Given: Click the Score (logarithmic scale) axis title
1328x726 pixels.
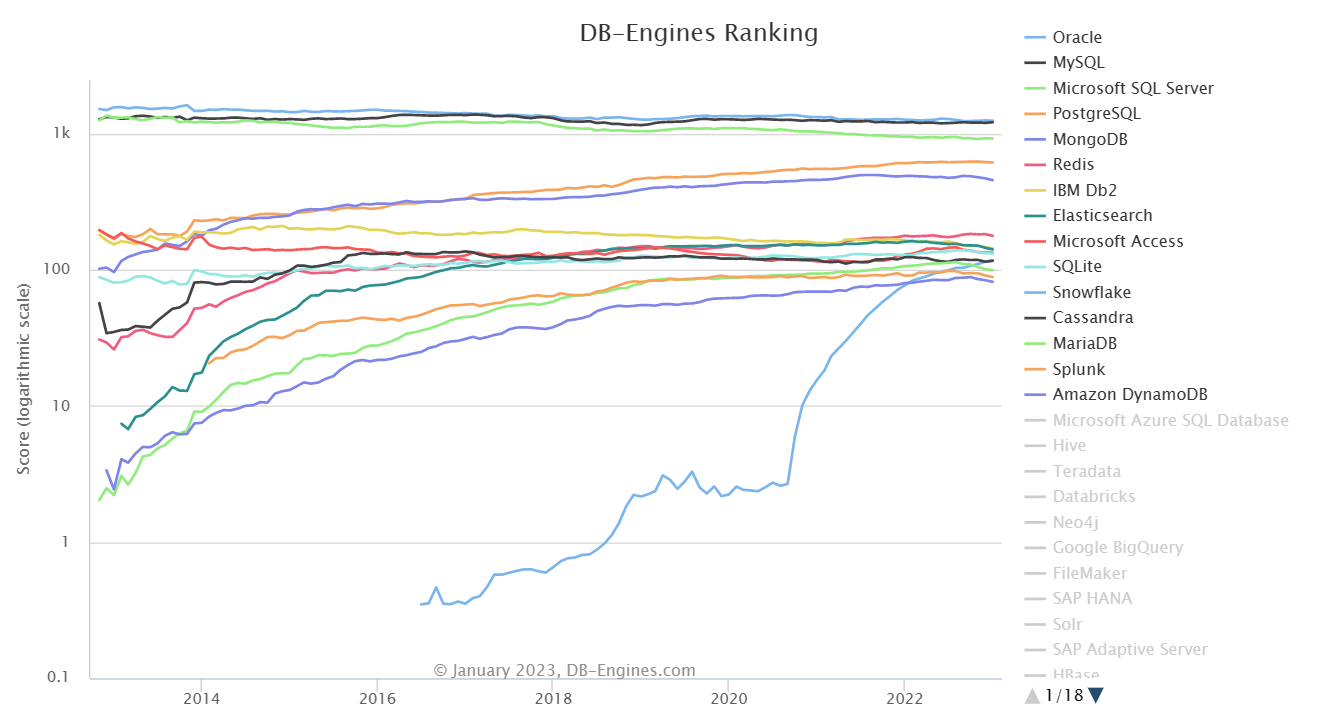Looking at the screenshot, I should tap(24, 378).
